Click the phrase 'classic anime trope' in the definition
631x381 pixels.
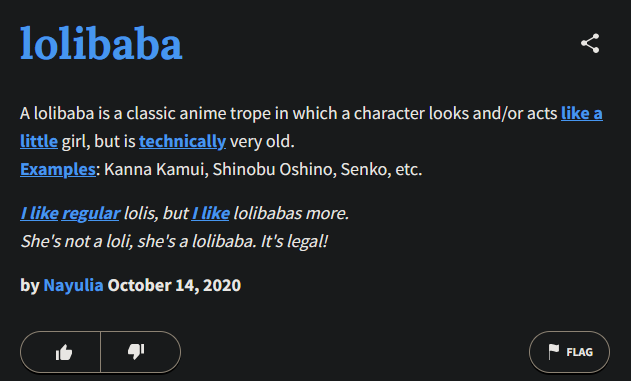[x=198, y=114]
